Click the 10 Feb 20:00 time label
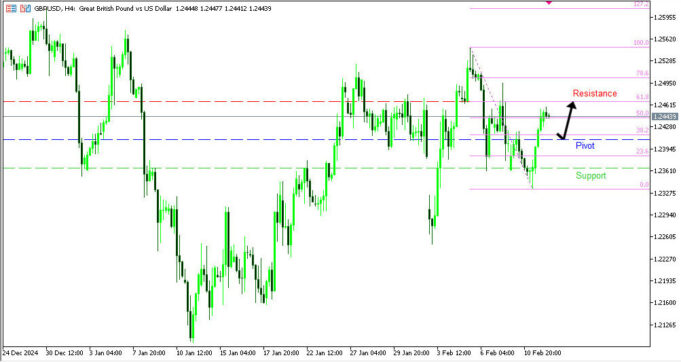The height and width of the screenshot is (362, 681). click(x=542, y=353)
